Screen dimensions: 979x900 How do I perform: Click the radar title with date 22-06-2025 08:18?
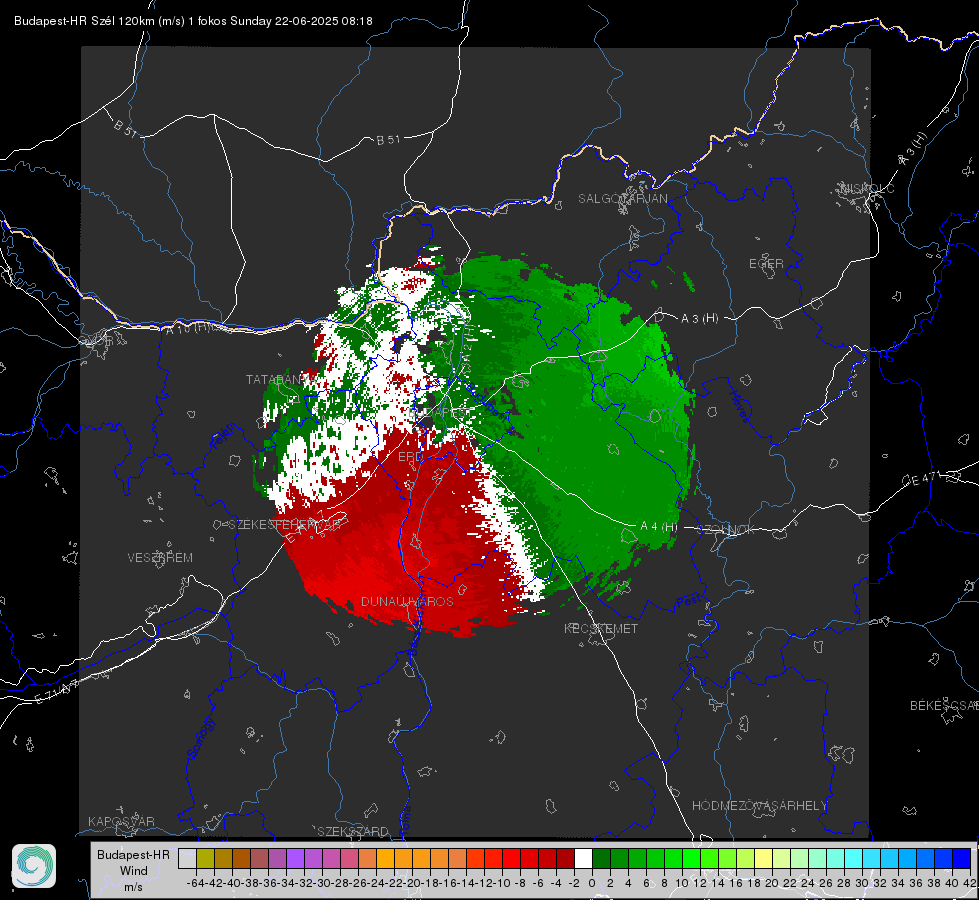pos(193,21)
